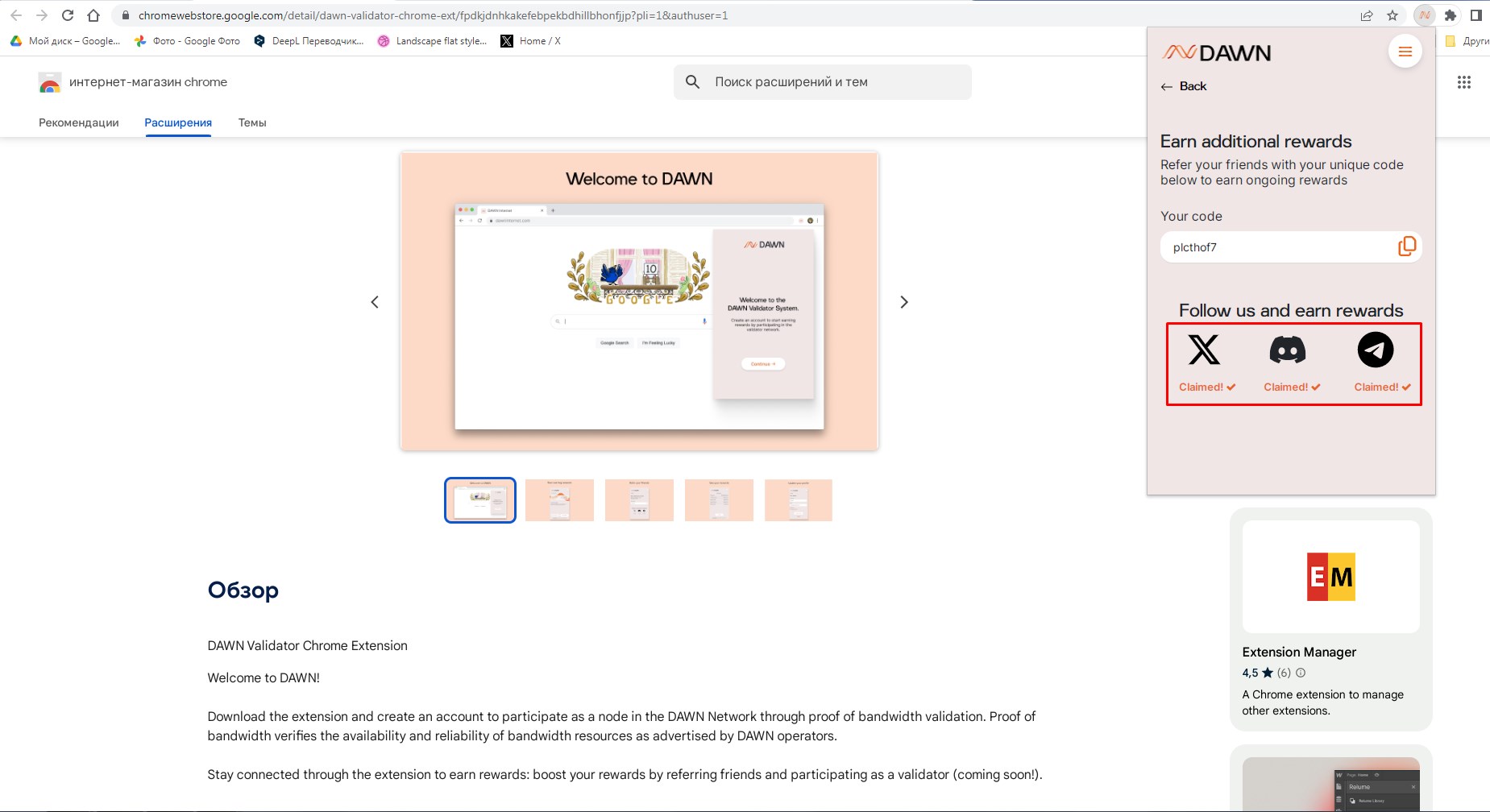This screenshot has width=1490, height=812.
Task: Select the second screenshot thumbnail
Action: 559,500
